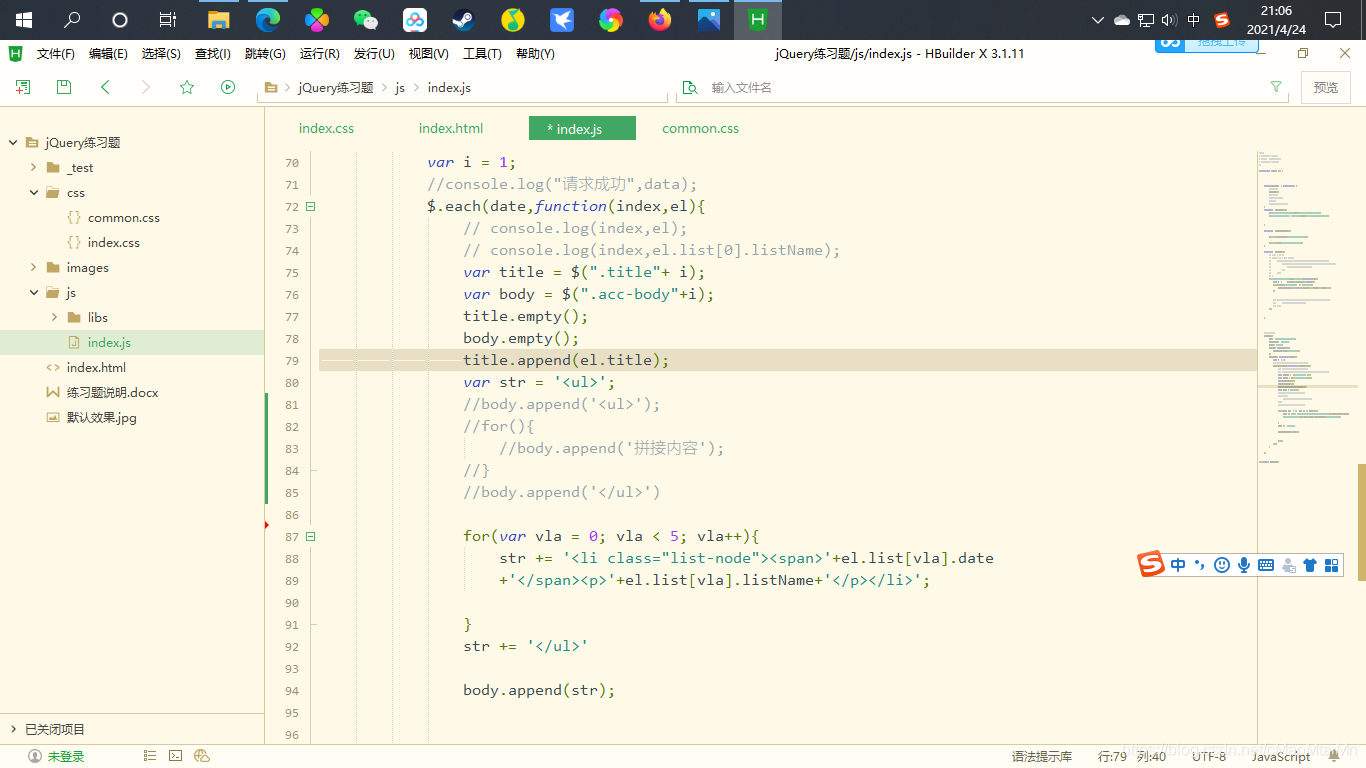Open Firefox from the taskbar
The height and width of the screenshot is (768, 1366).
[x=660, y=20]
